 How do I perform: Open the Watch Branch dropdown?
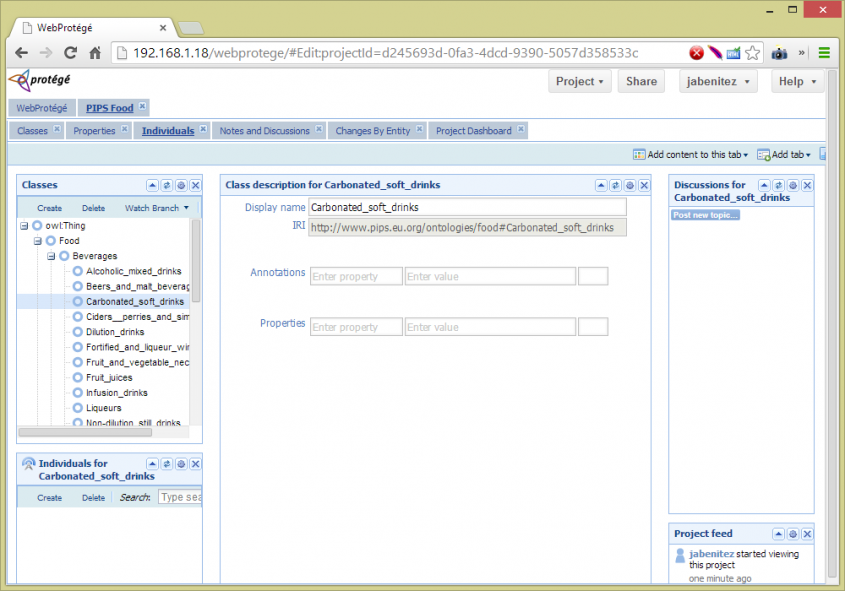coord(156,208)
